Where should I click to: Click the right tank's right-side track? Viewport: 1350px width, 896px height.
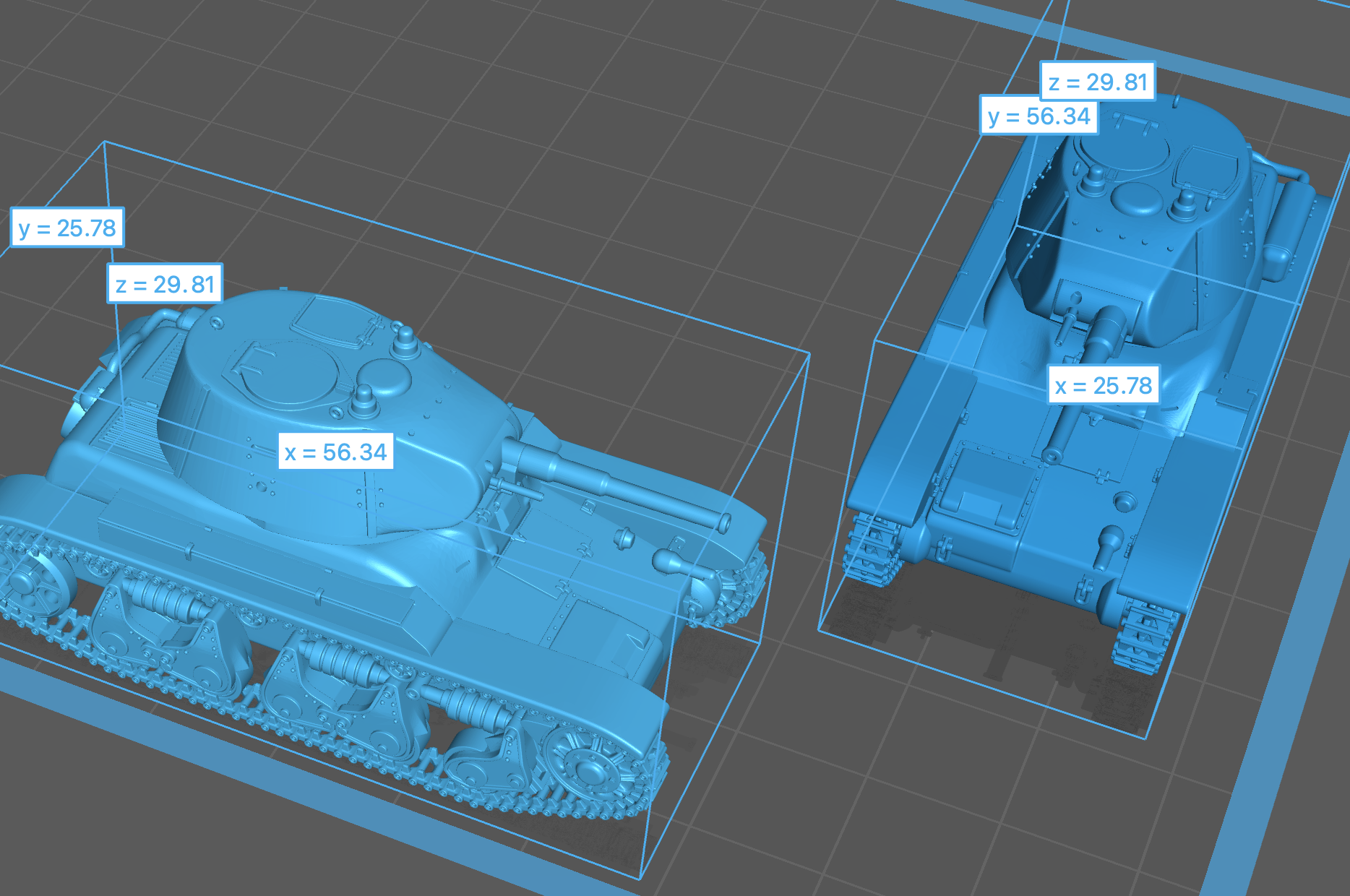tap(1140, 637)
